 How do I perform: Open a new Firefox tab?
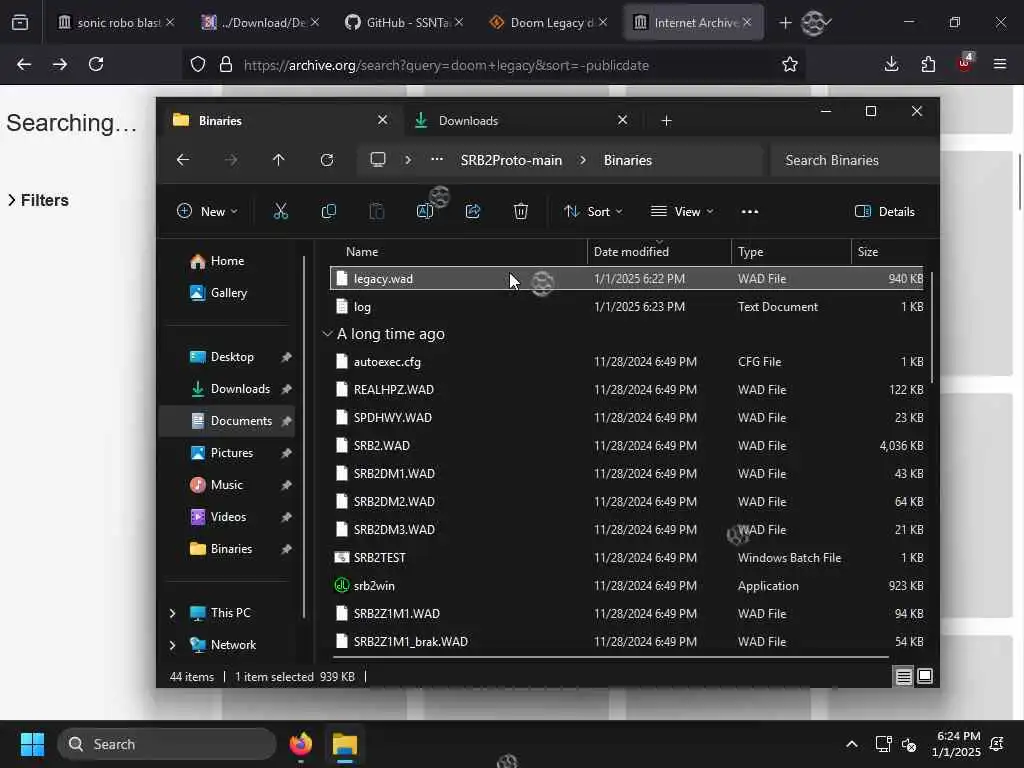pos(785,23)
